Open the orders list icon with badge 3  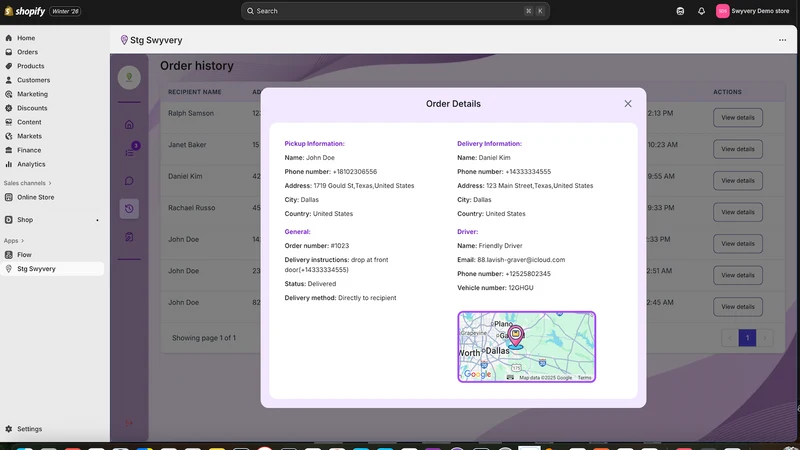tap(130, 152)
